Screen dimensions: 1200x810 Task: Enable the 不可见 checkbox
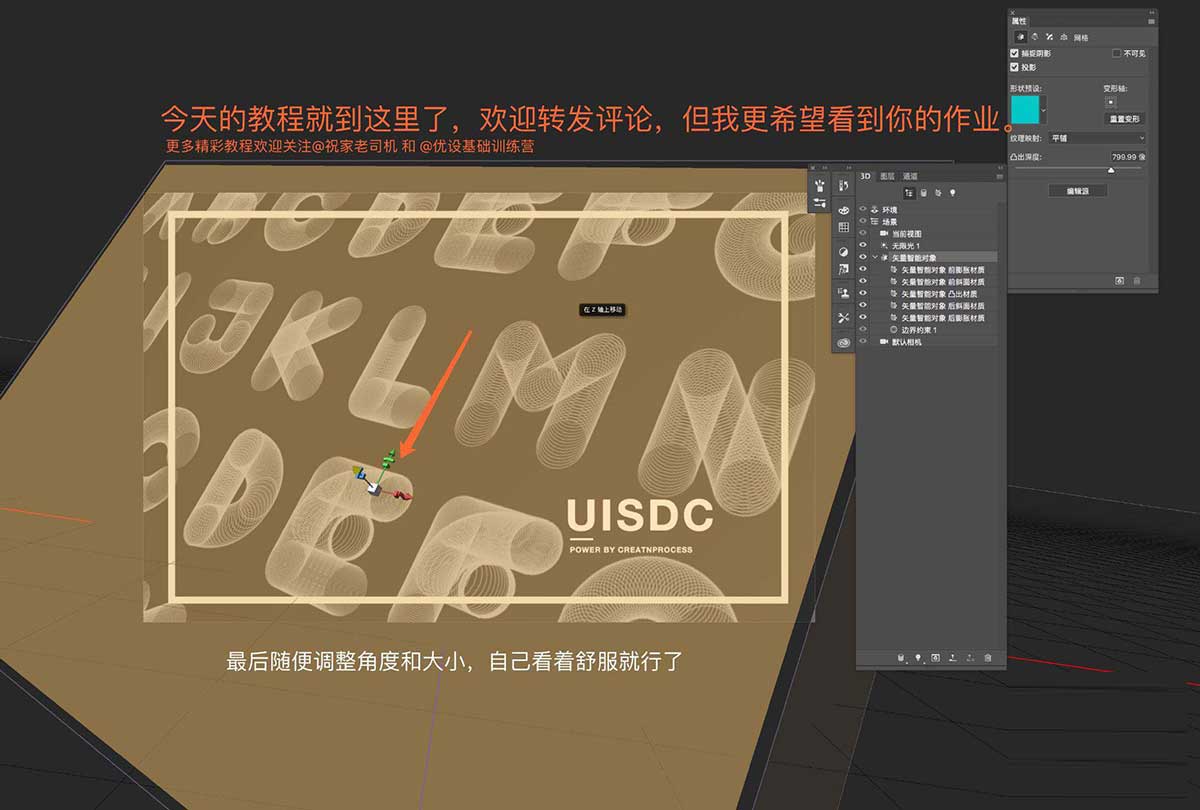pos(1117,53)
